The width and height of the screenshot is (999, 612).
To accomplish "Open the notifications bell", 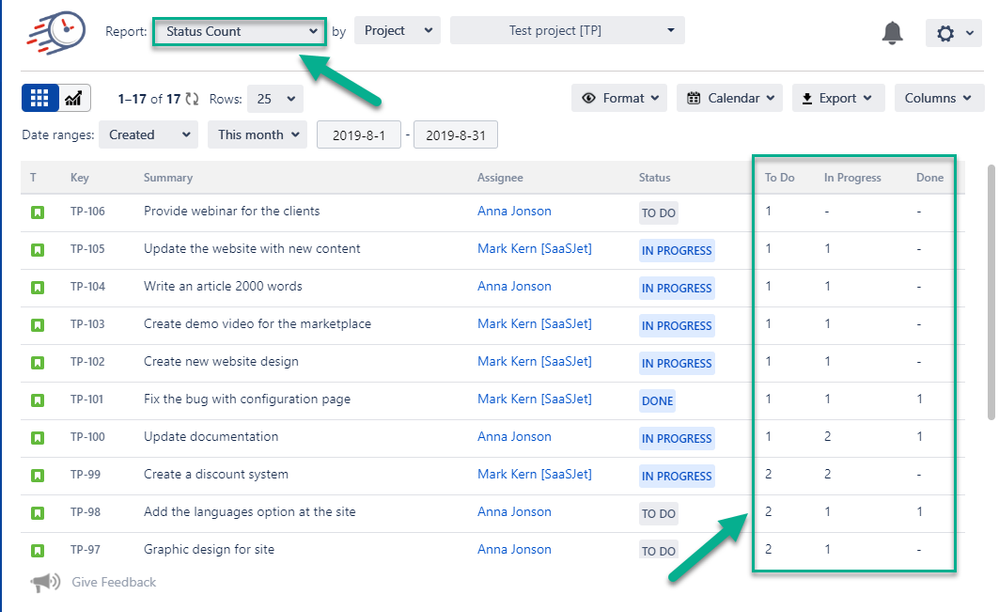I will [x=892, y=33].
